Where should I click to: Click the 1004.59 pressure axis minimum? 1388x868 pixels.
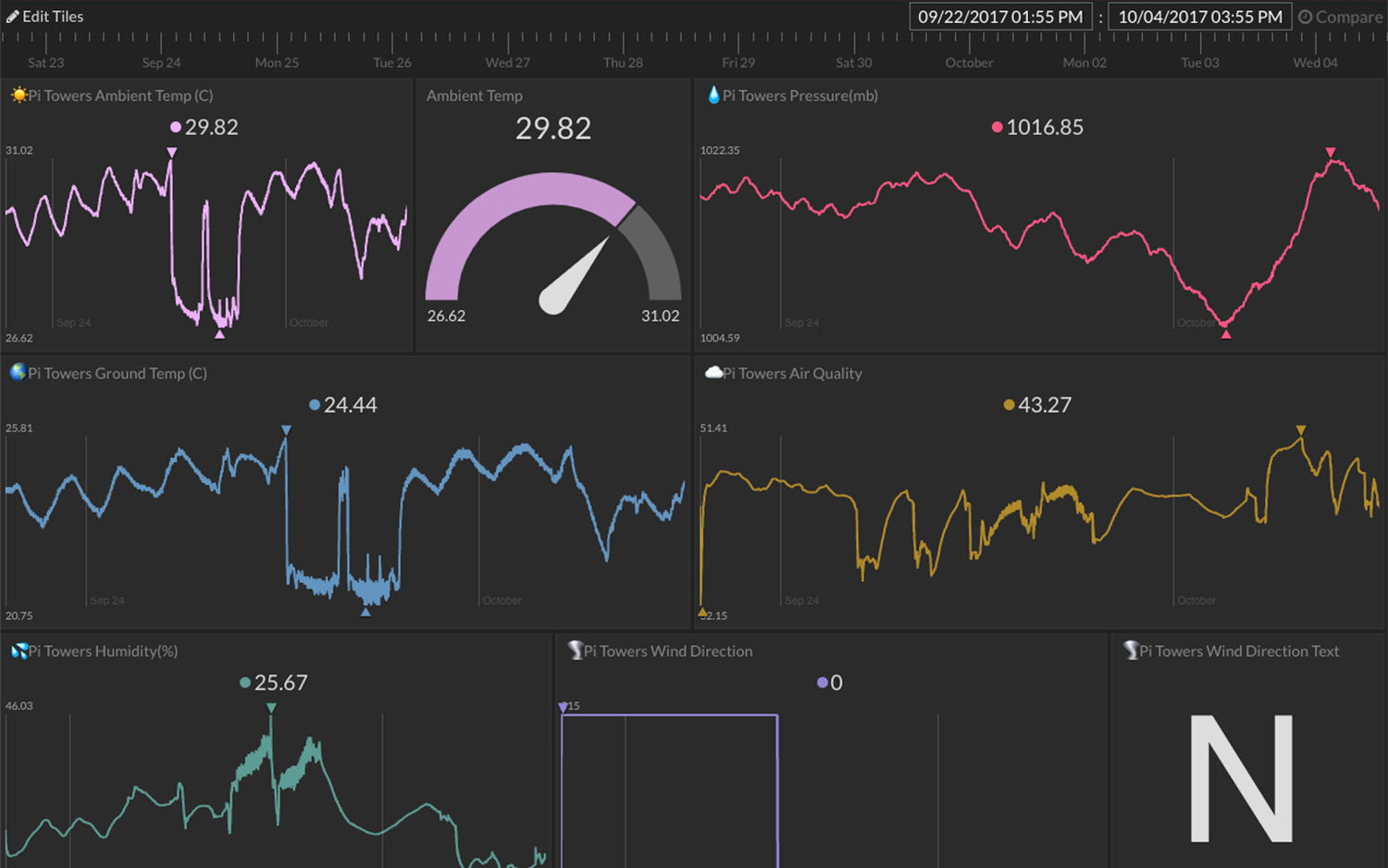coord(720,338)
